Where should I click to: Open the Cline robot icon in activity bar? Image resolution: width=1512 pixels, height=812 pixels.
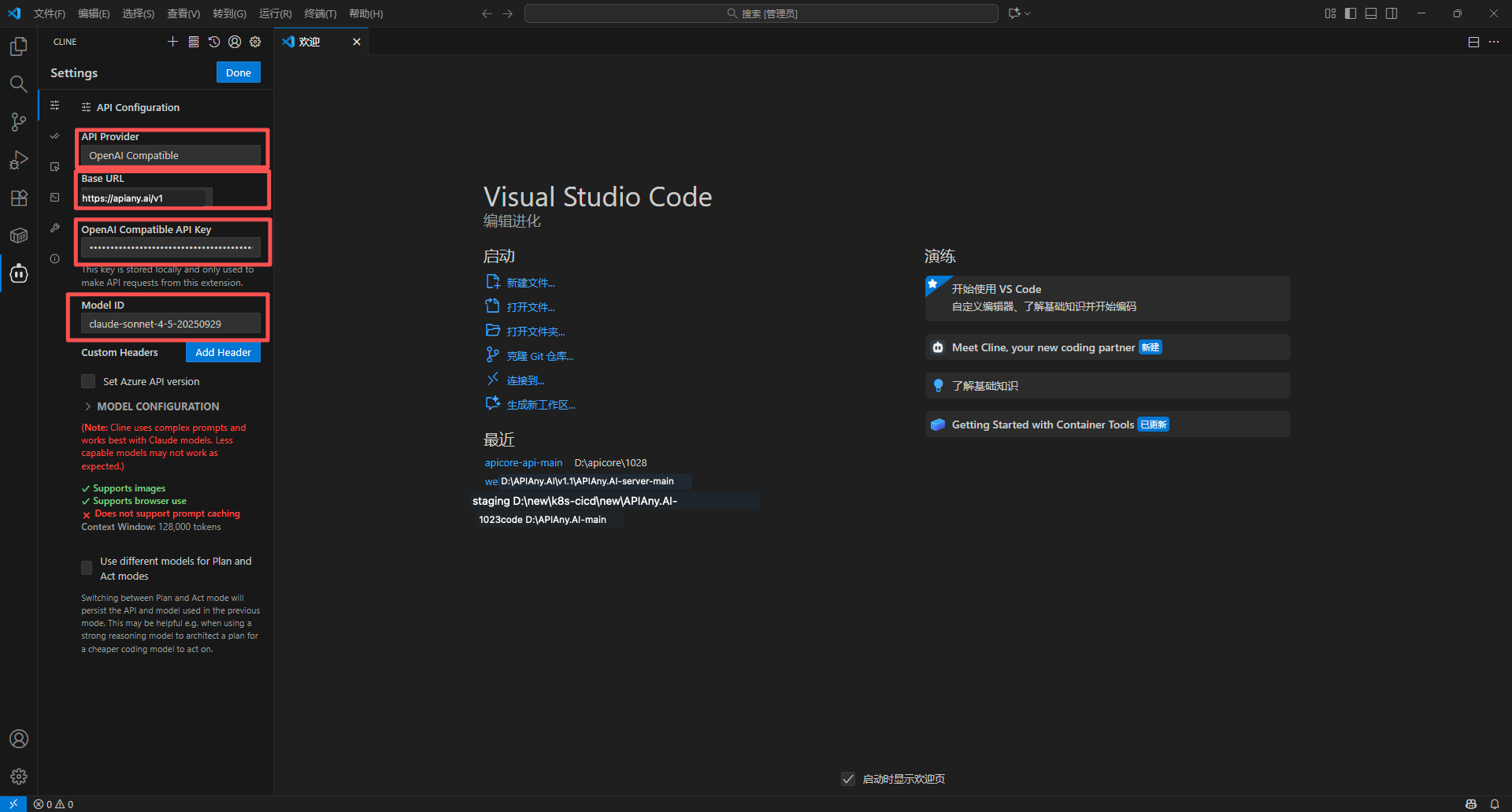point(18,273)
